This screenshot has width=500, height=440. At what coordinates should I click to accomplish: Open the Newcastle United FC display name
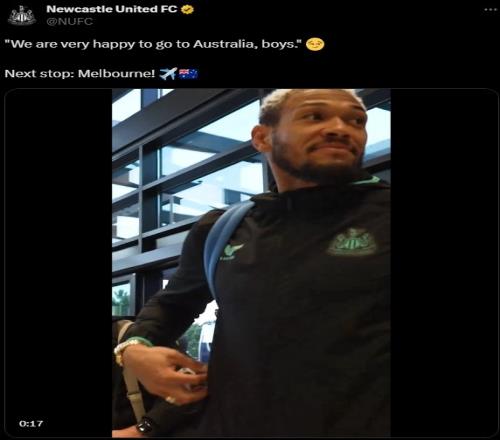pyautogui.click(x=112, y=9)
